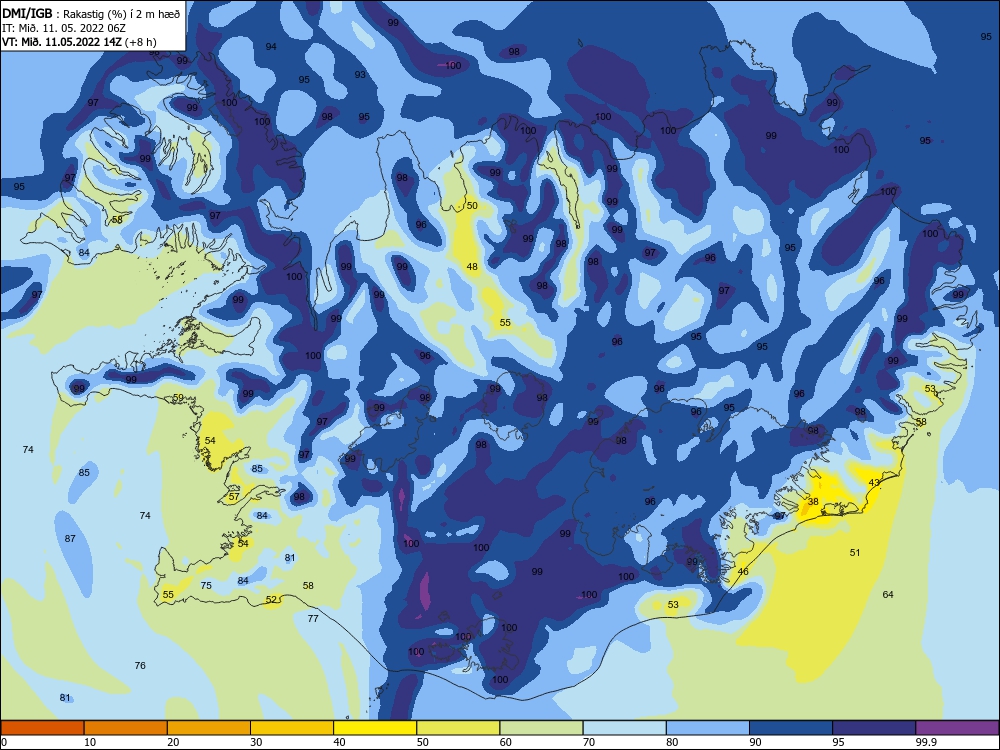Click the '99.9' legend tick label
This screenshot has width=1000, height=750.
[x=925, y=742]
